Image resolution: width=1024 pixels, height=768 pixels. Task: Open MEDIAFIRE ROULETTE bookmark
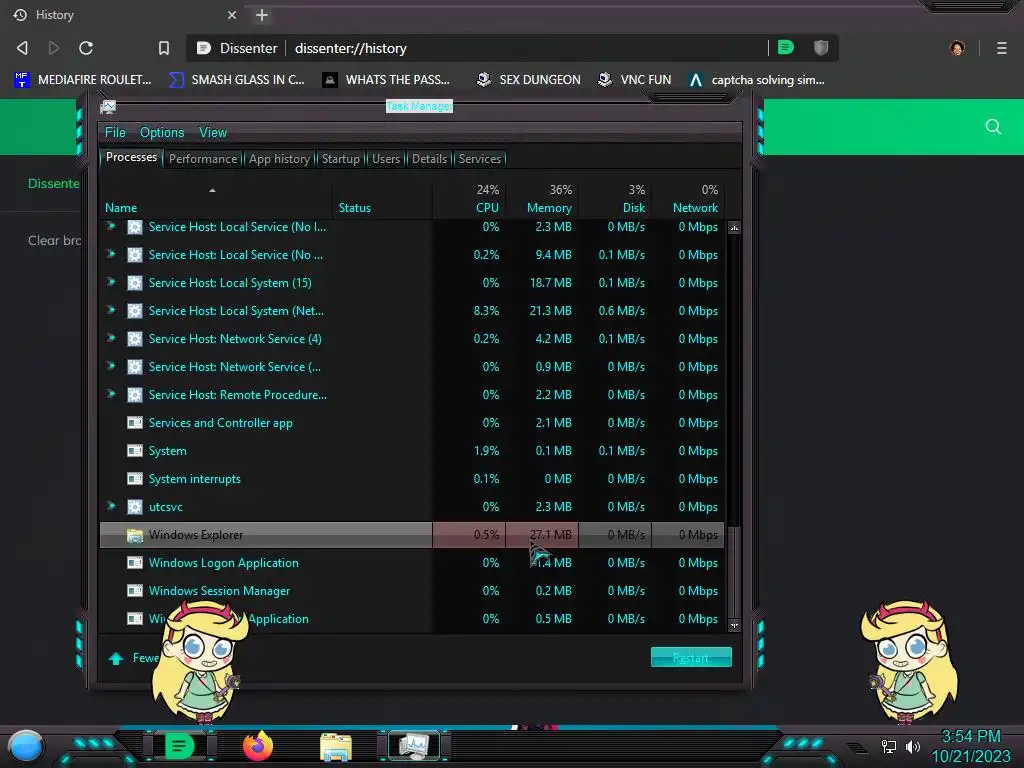tap(82, 80)
